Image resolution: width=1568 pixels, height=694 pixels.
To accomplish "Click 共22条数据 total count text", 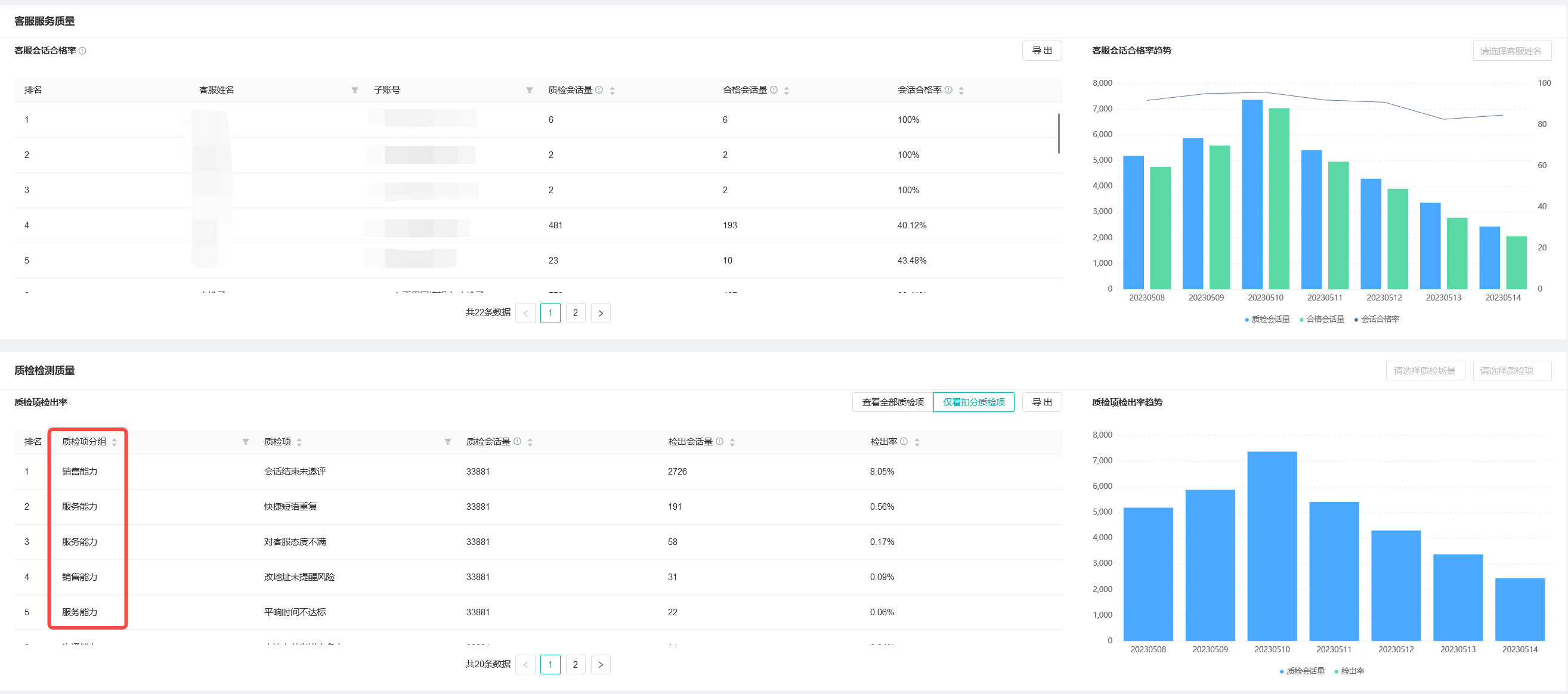I will 488,312.
